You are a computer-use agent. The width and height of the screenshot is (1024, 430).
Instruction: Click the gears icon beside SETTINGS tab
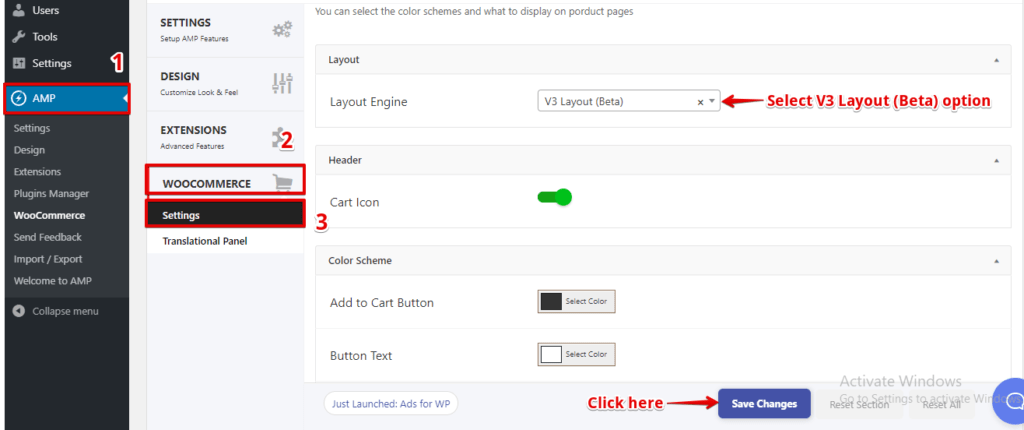pyautogui.click(x=283, y=29)
